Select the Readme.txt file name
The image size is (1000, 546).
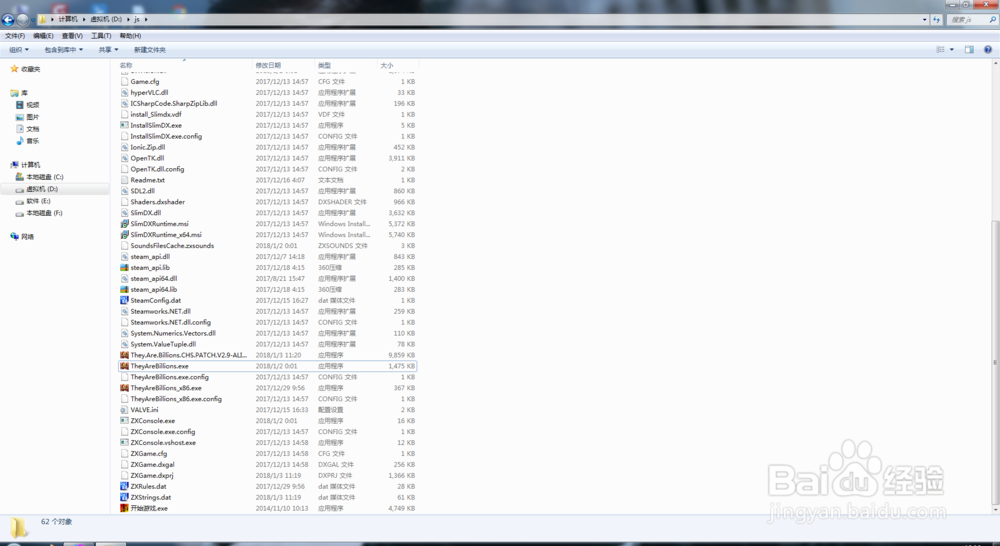(147, 181)
